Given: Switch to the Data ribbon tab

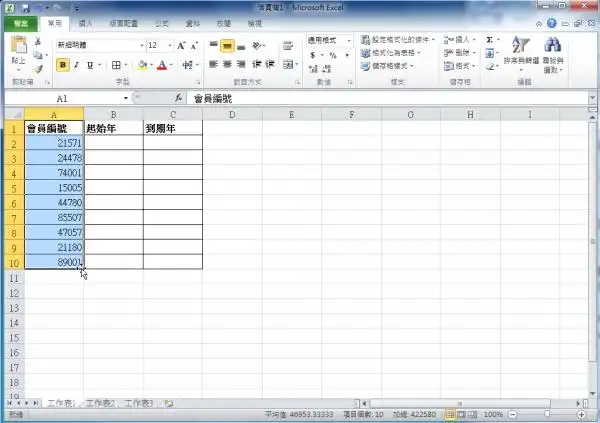Looking at the screenshot, I should 193,24.
